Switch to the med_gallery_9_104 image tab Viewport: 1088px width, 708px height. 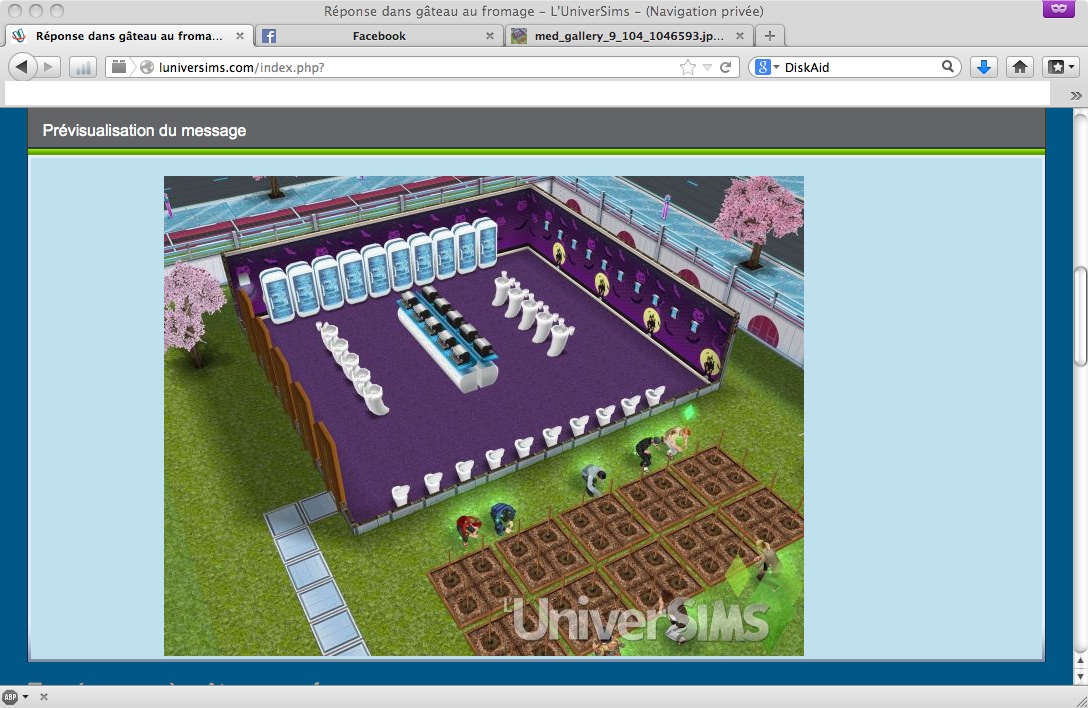[623, 36]
